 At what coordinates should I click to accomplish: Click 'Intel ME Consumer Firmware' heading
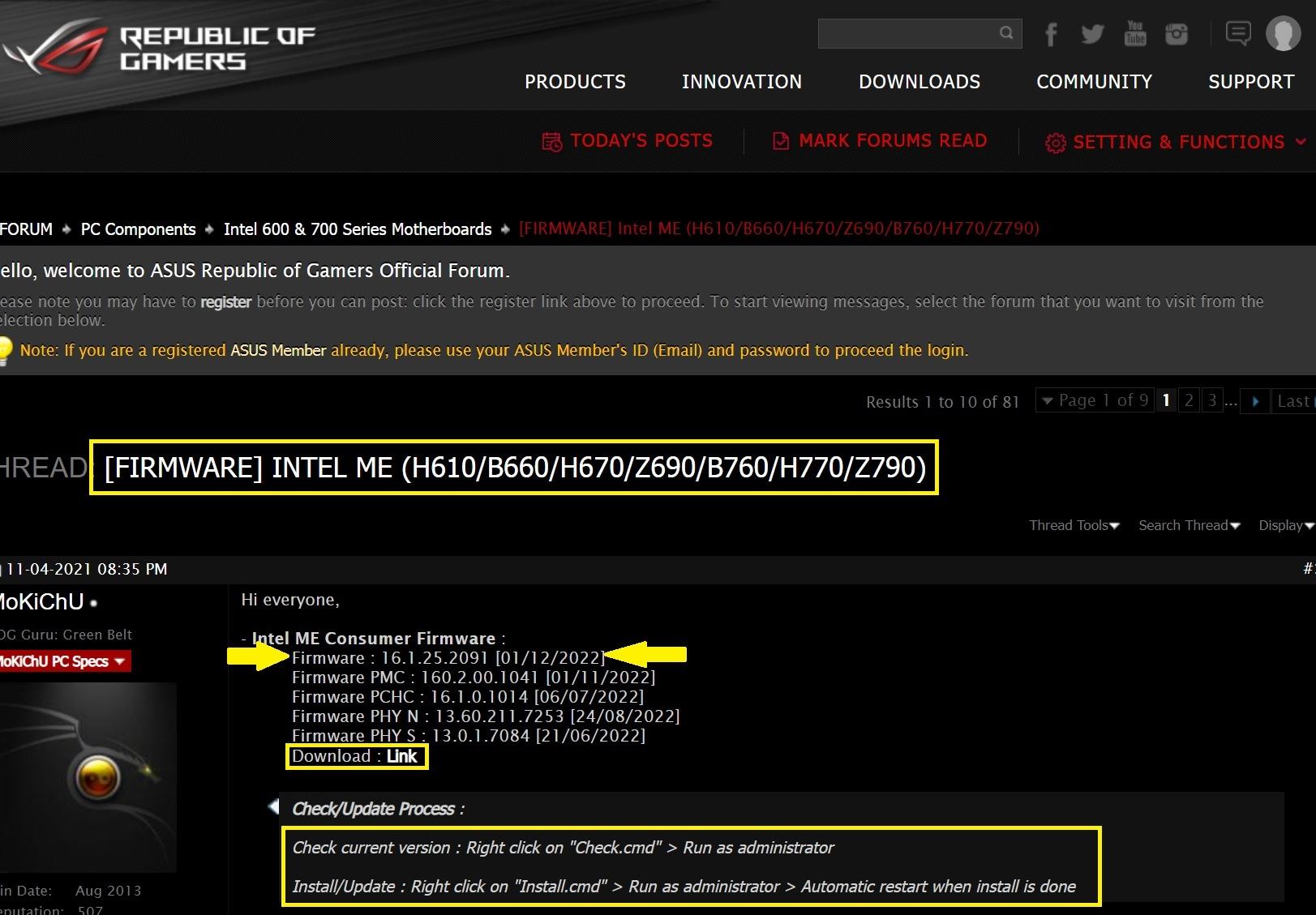click(374, 639)
